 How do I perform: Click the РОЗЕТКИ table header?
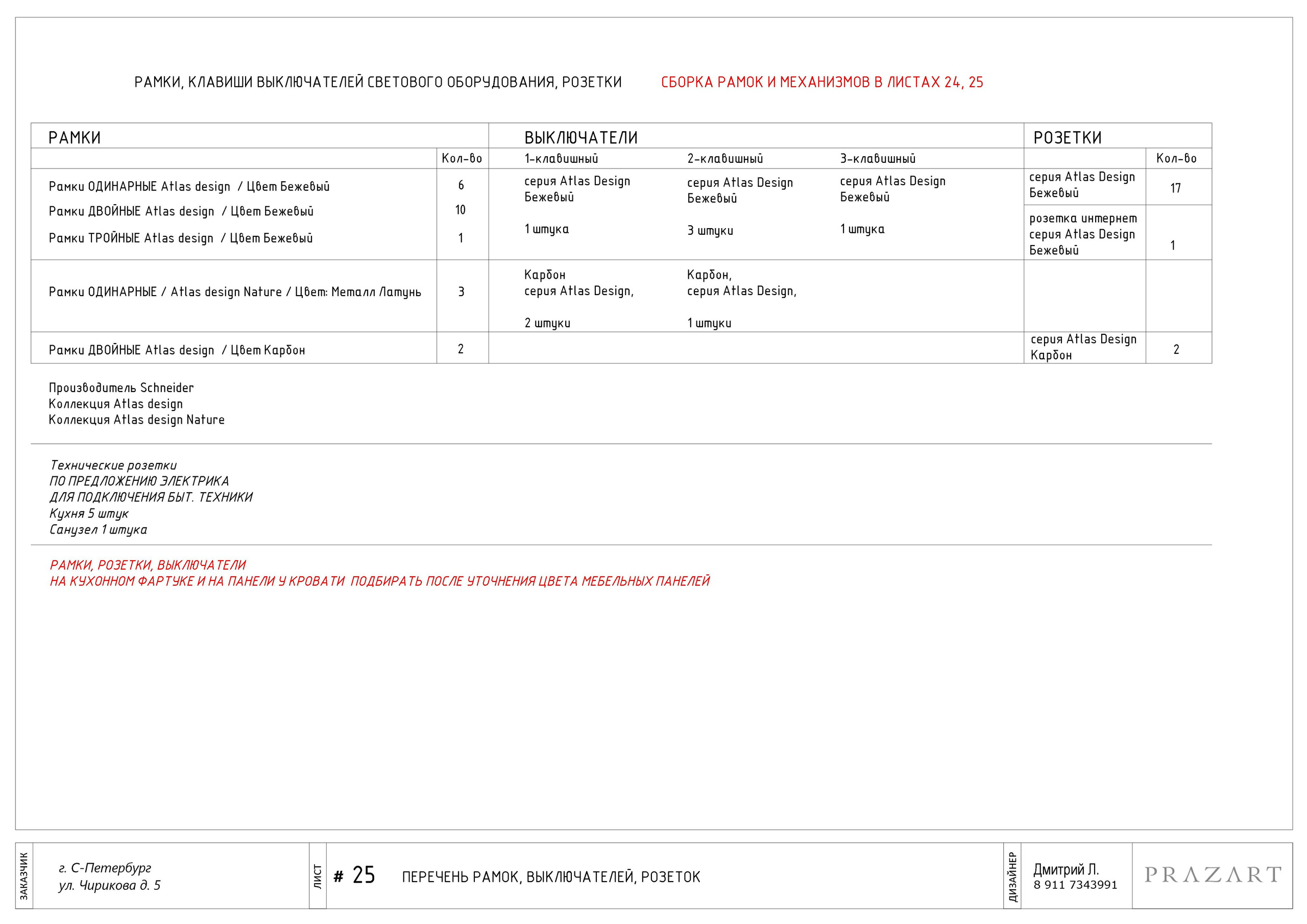(x=1068, y=138)
